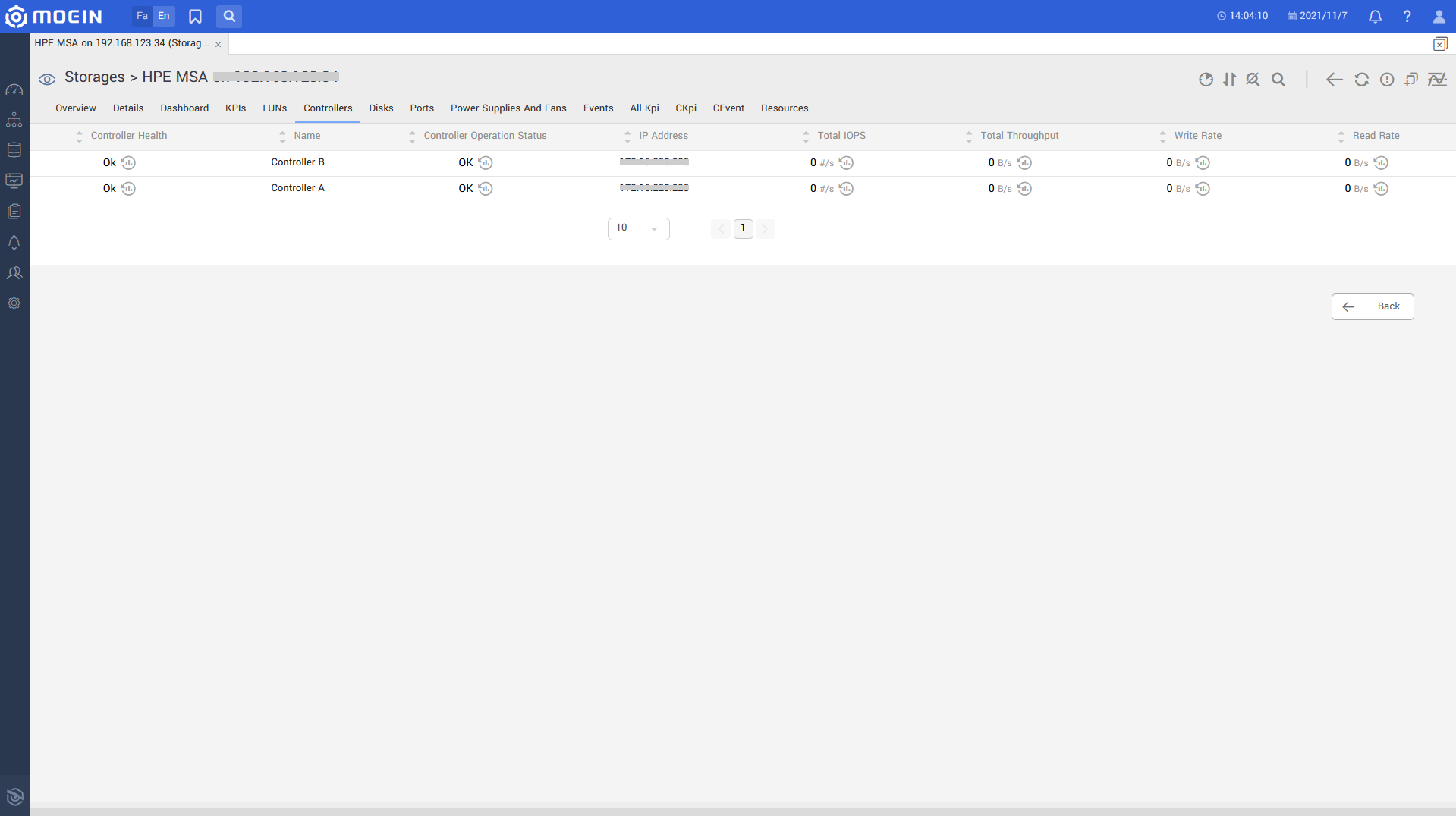The image size is (1456, 816).
Task: Click the mute alerts toolbar icon
Action: (1253, 80)
